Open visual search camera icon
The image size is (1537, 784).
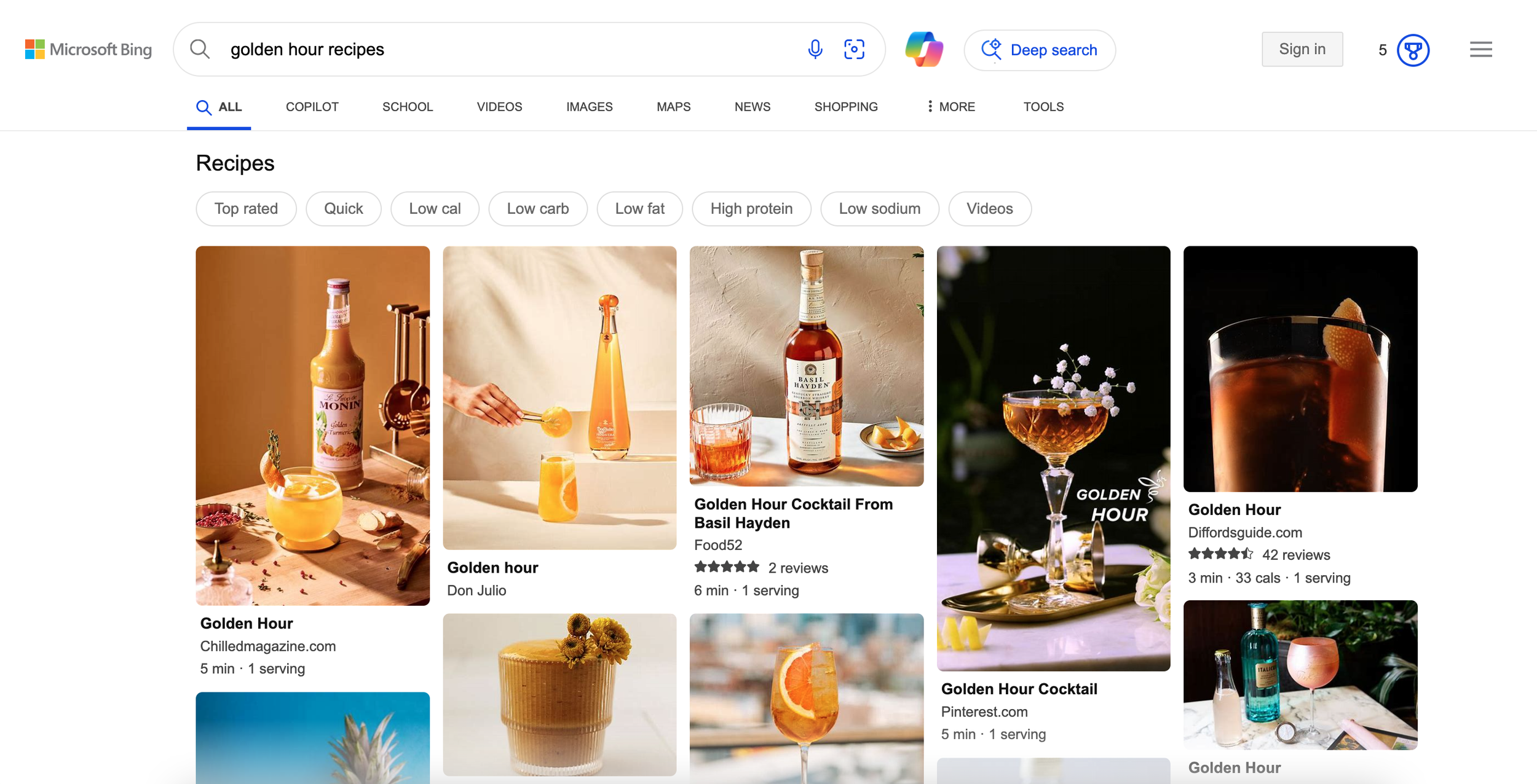click(854, 49)
